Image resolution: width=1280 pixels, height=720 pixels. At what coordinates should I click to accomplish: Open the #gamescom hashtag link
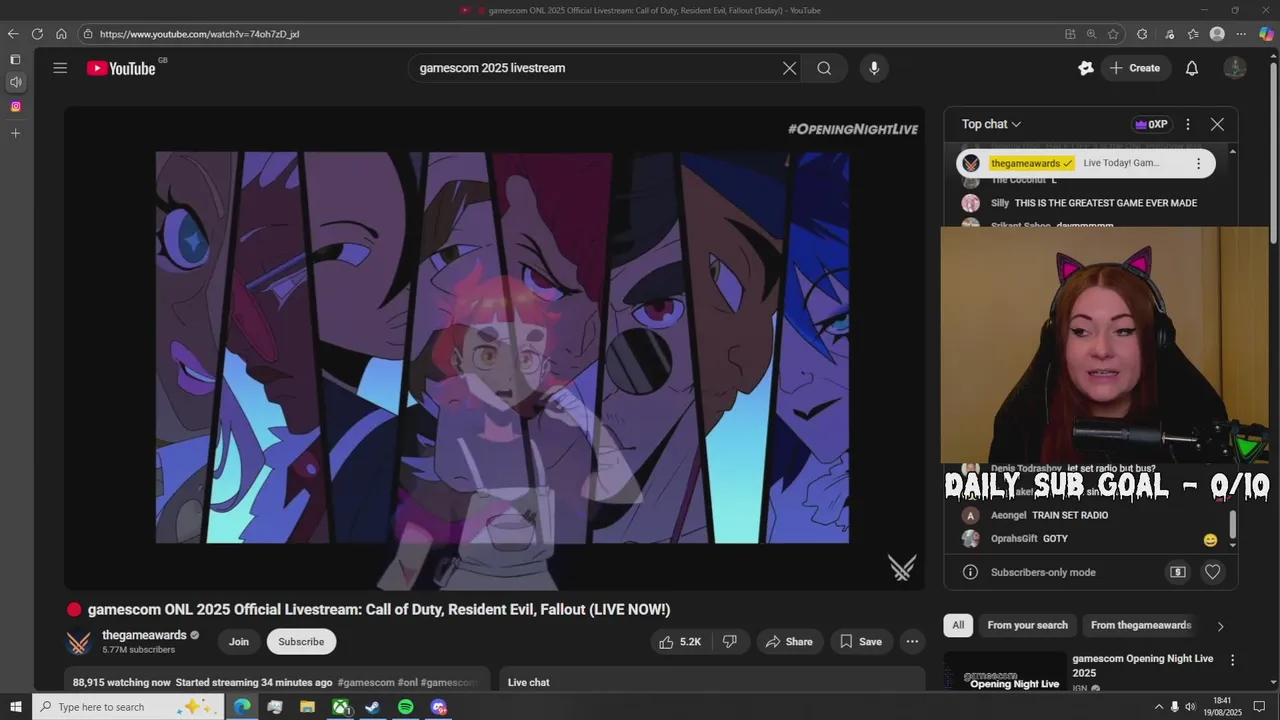[366, 682]
